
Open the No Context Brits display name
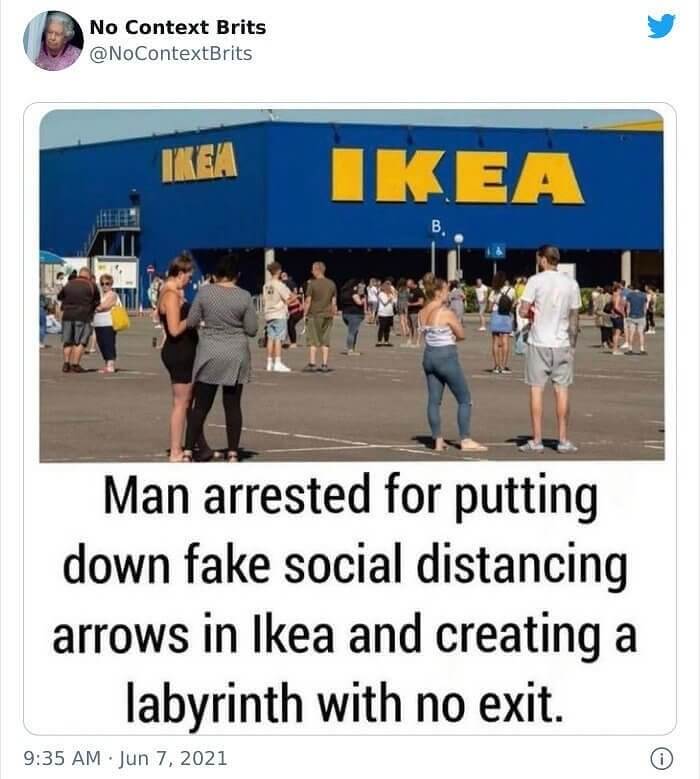point(178,27)
